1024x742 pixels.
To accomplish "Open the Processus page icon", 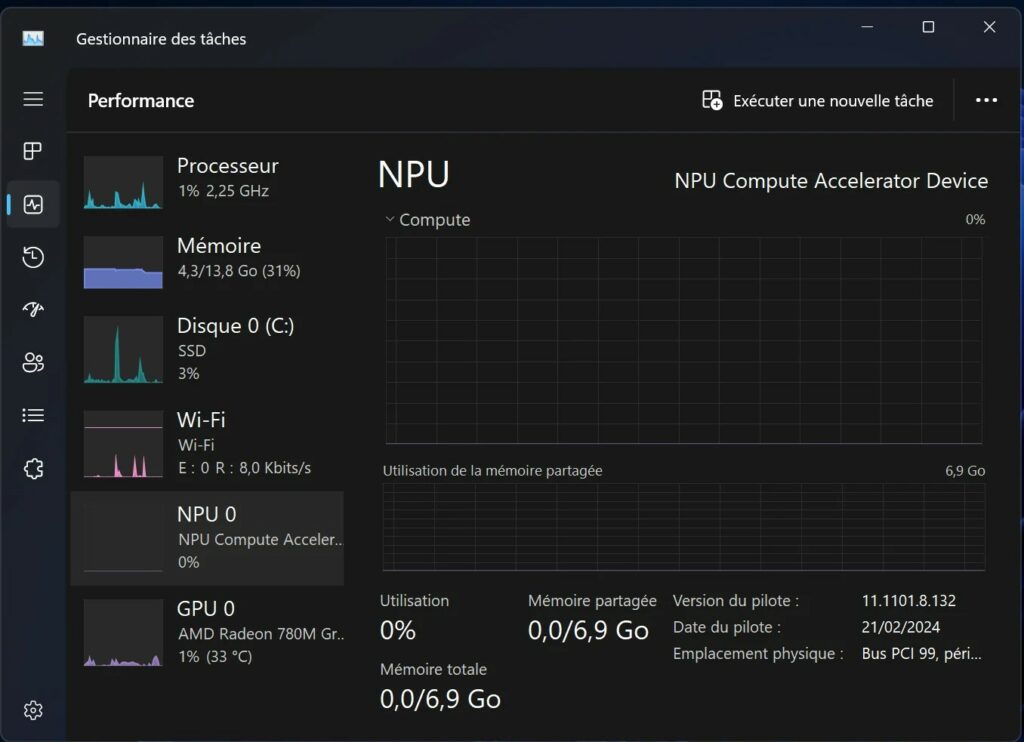I will [x=33, y=151].
